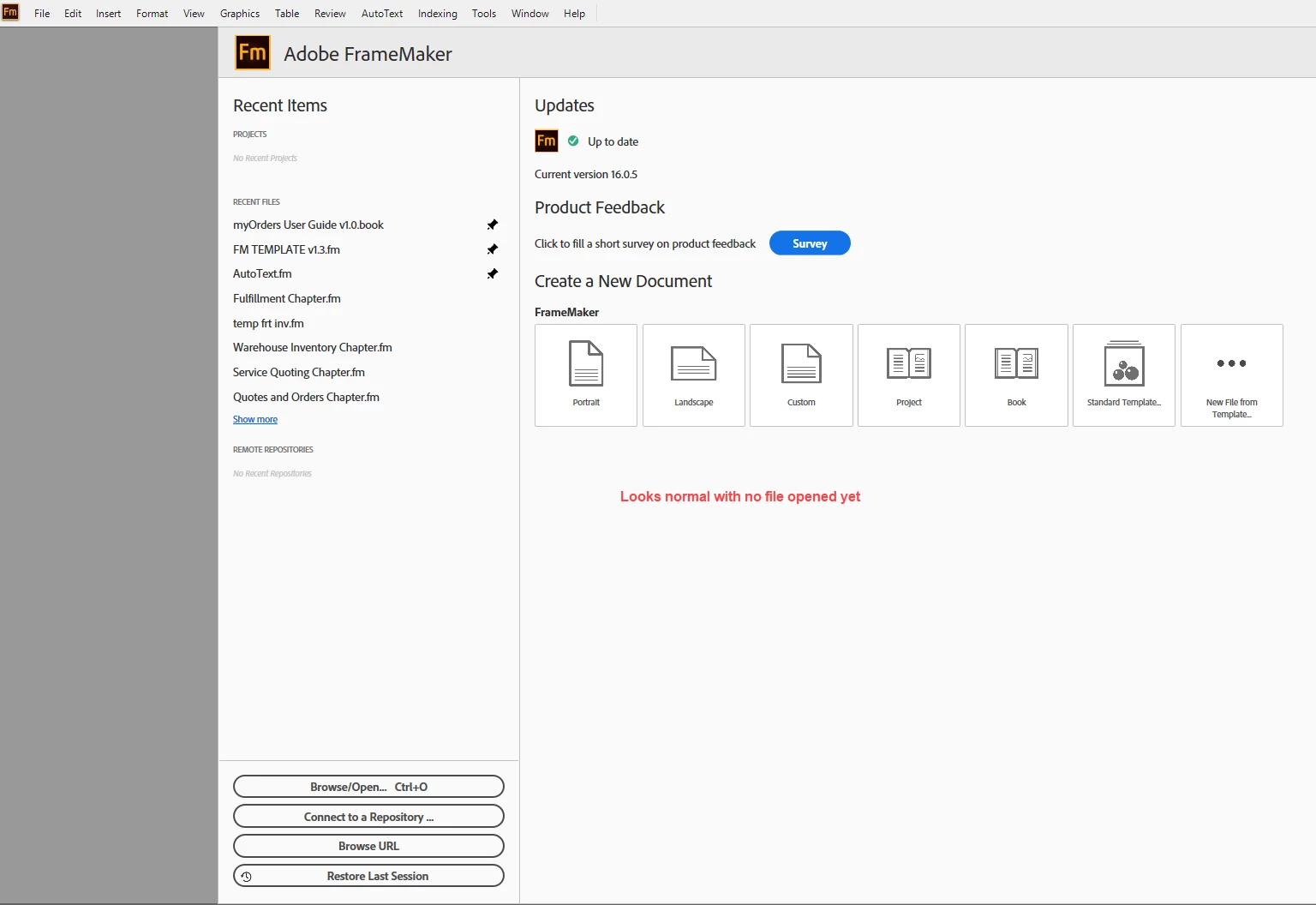Open temp frt inv.fm
The width and height of the screenshot is (1316, 905).
pyautogui.click(x=268, y=323)
